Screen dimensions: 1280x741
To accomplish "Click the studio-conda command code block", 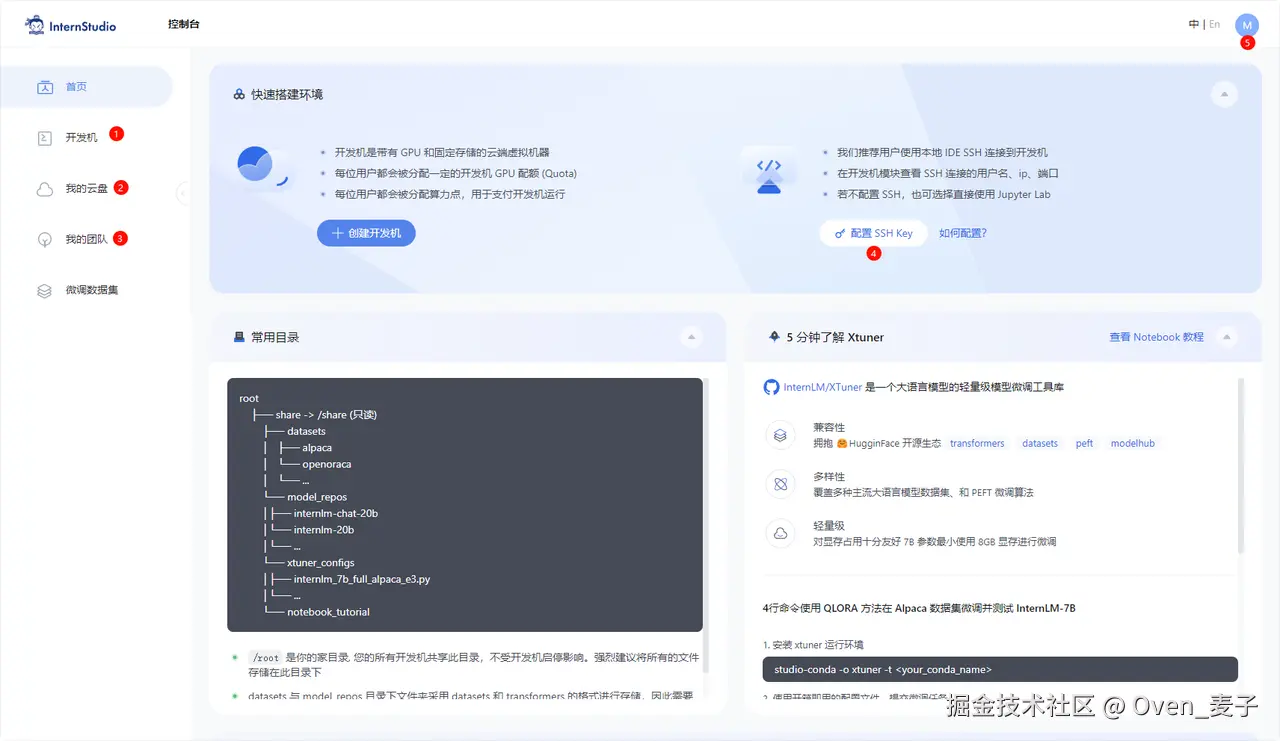I will click(x=1000, y=669).
